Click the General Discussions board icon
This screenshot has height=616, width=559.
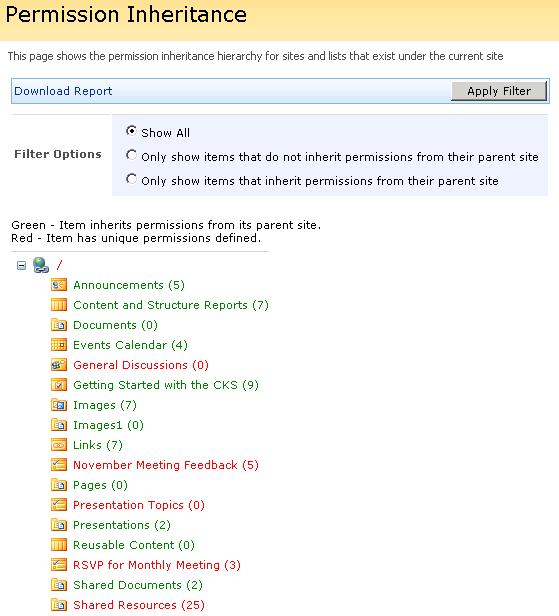[59, 365]
